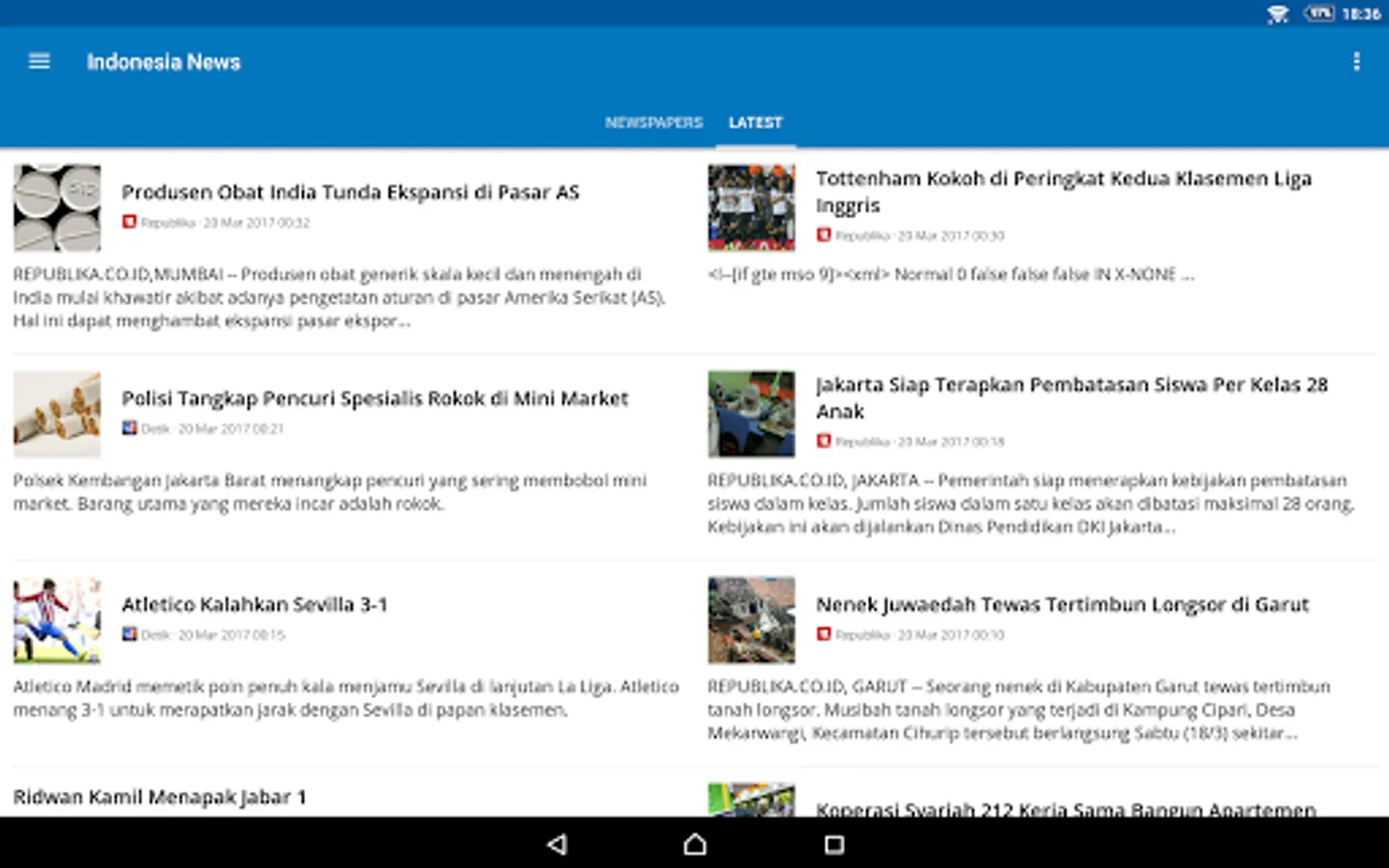Viewport: 1389px width, 868px height.
Task: Open the overflow options menu
Action: 1356,62
